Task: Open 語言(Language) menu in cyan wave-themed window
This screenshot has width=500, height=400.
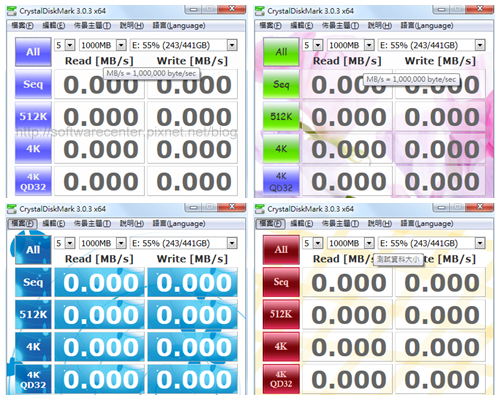Action: (x=179, y=224)
